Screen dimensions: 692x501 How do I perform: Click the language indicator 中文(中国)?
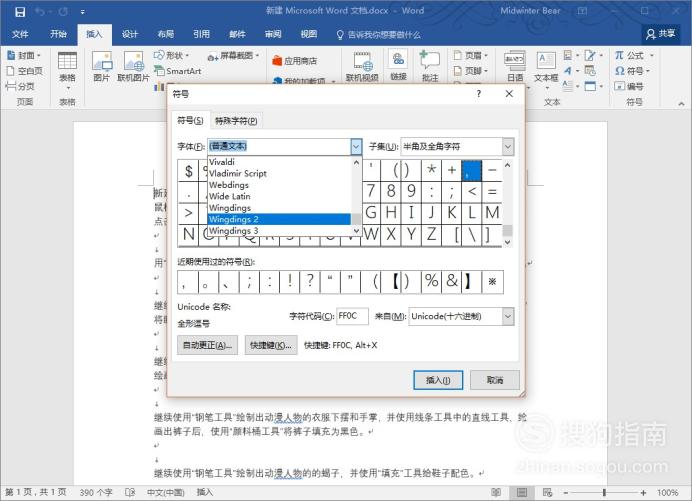pyautogui.click(x=165, y=492)
